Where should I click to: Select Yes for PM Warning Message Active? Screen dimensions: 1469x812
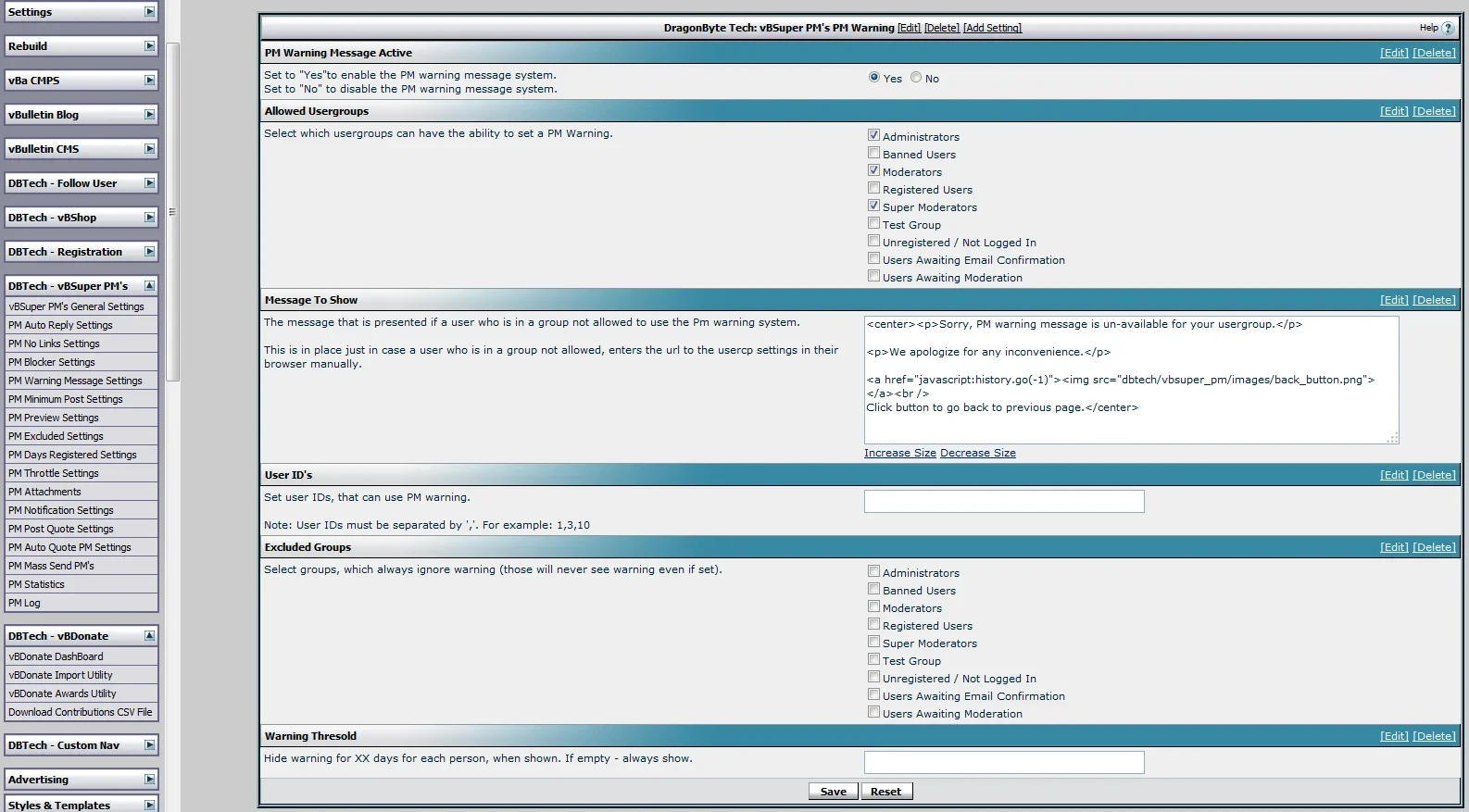click(874, 78)
